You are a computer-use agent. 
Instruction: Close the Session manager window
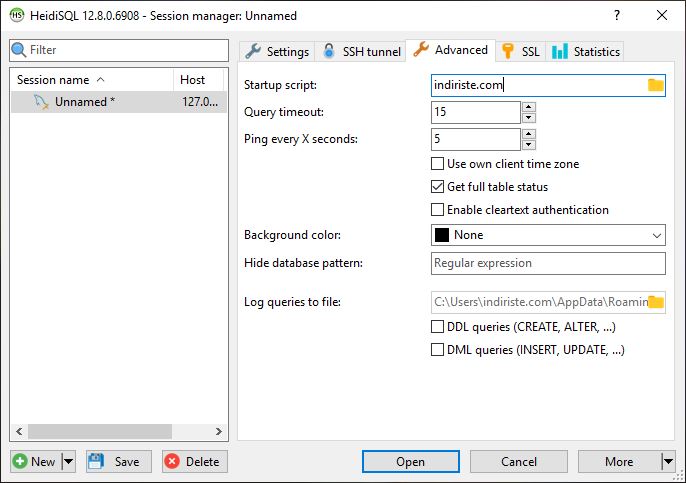point(662,15)
